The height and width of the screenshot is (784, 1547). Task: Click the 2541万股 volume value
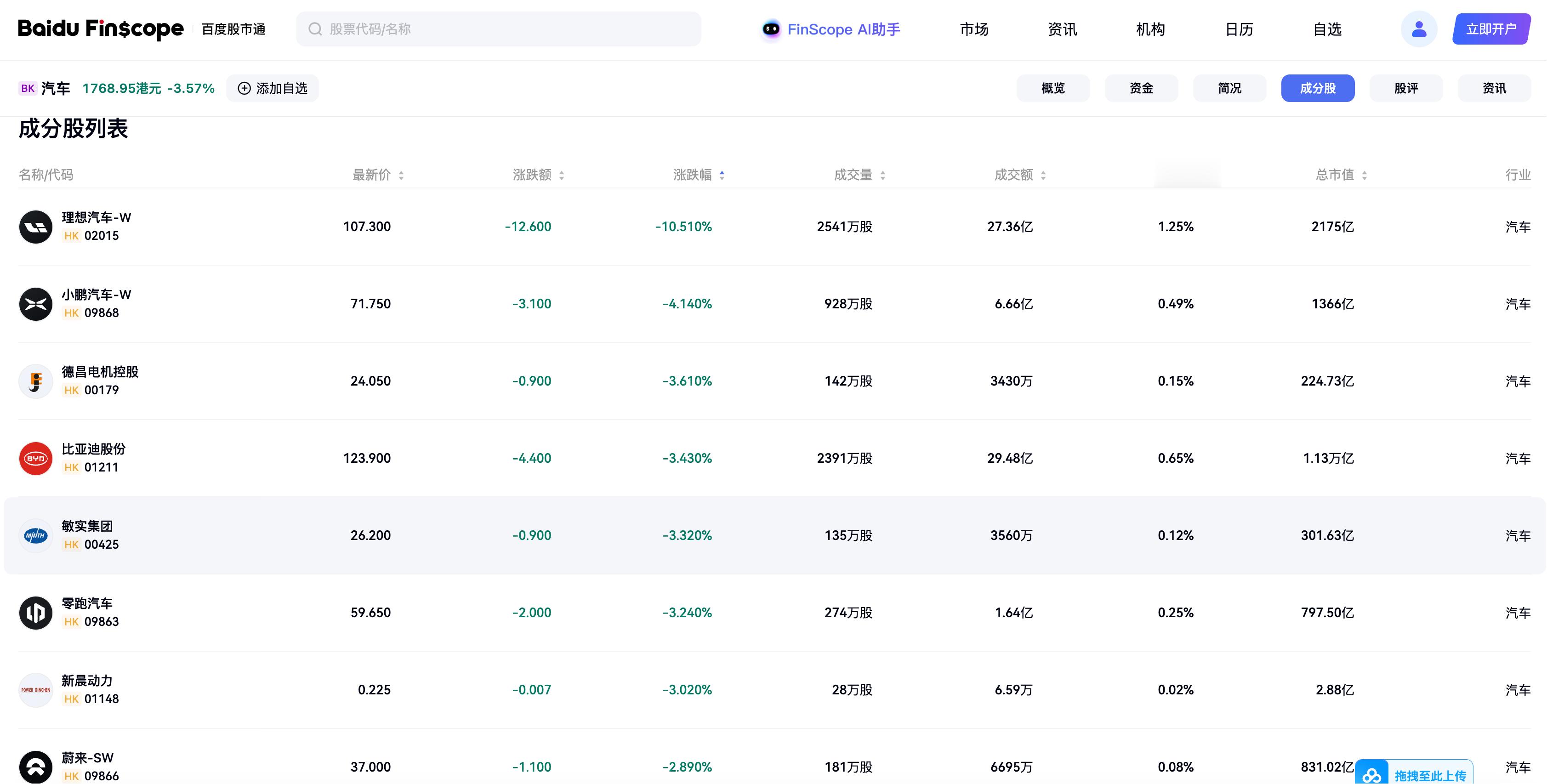[x=844, y=226]
